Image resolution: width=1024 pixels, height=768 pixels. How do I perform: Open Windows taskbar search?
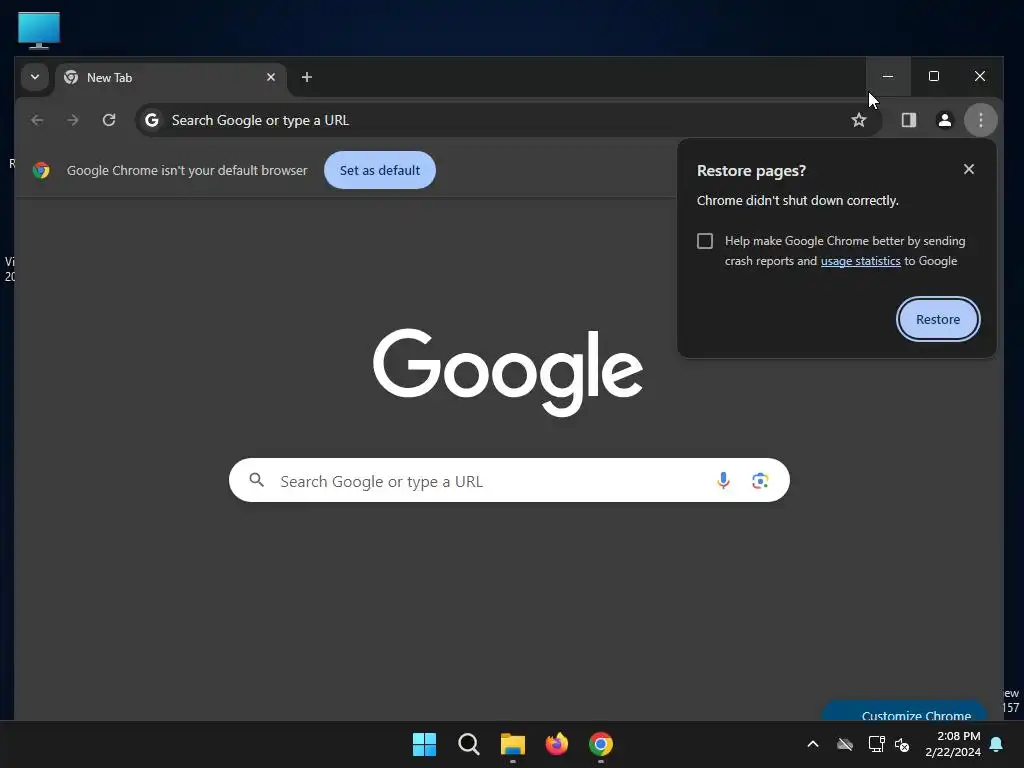468,744
